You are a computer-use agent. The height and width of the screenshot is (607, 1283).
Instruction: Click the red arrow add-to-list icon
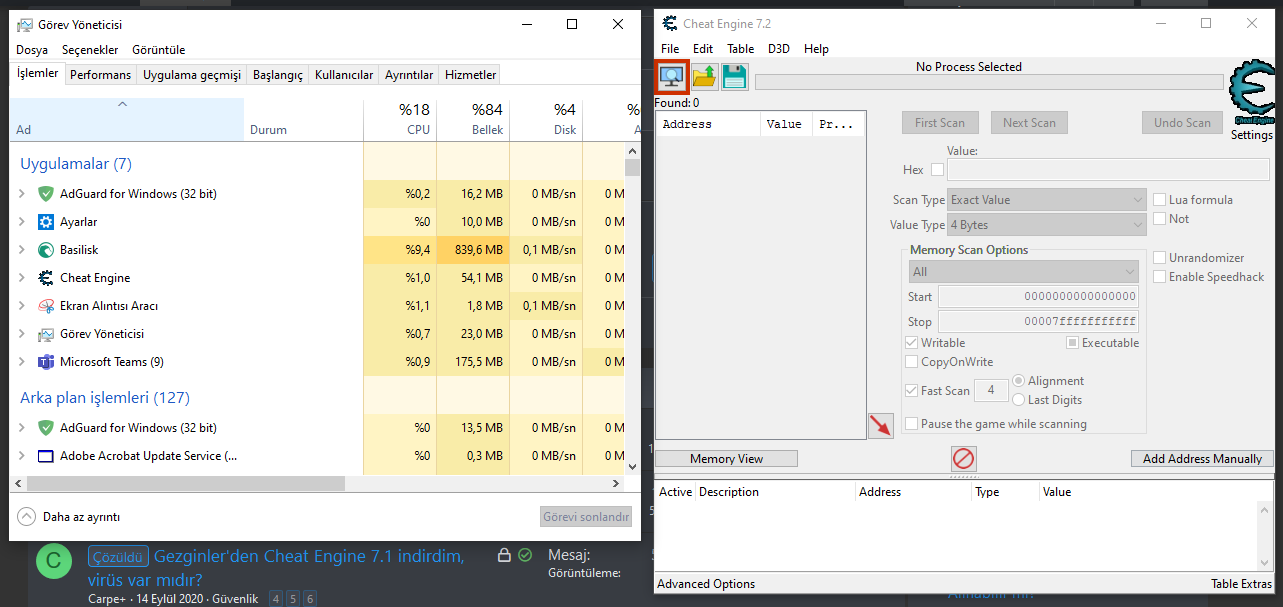point(880,426)
